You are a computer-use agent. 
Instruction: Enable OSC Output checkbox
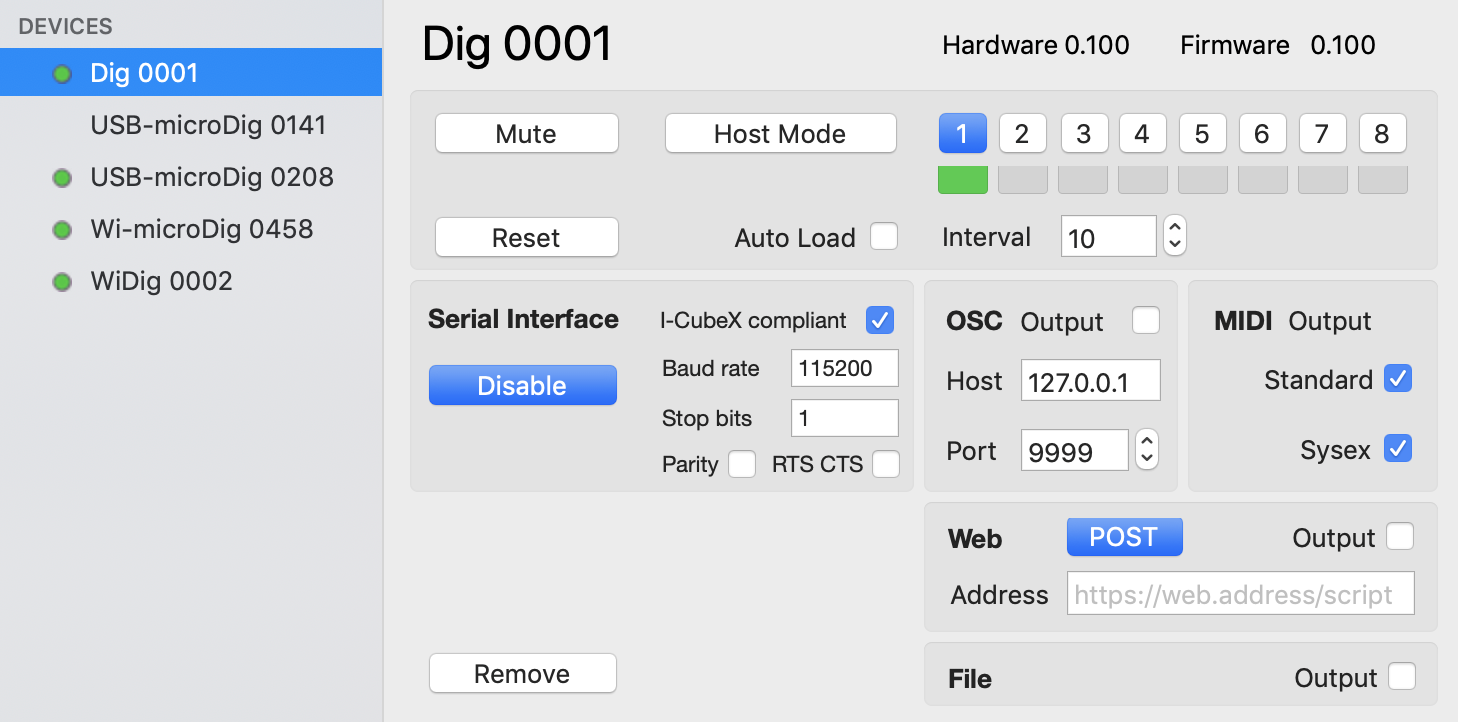tap(1146, 320)
